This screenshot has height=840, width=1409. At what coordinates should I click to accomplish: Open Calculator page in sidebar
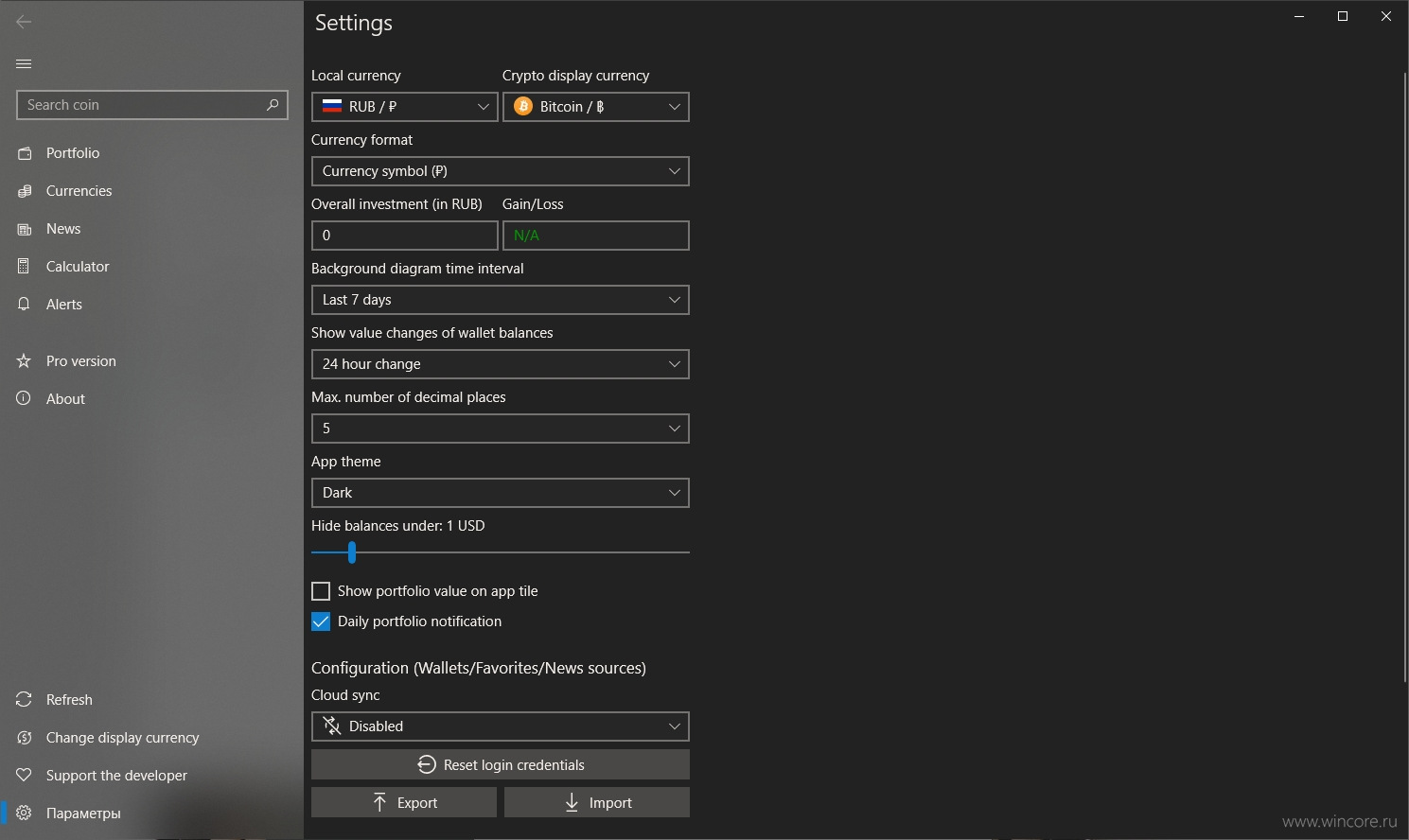tap(151, 267)
